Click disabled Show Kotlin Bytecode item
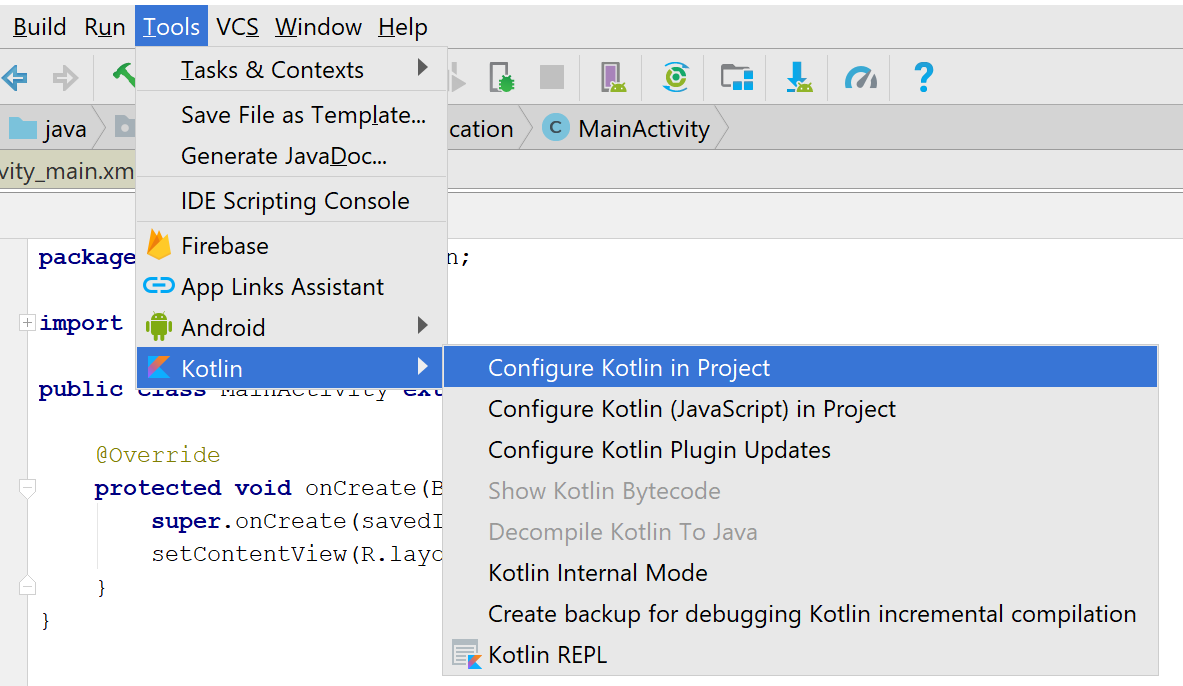 [x=800, y=491]
